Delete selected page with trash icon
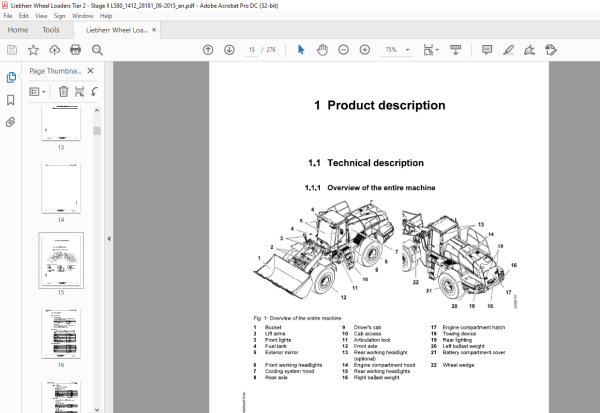 pyautogui.click(x=63, y=91)
